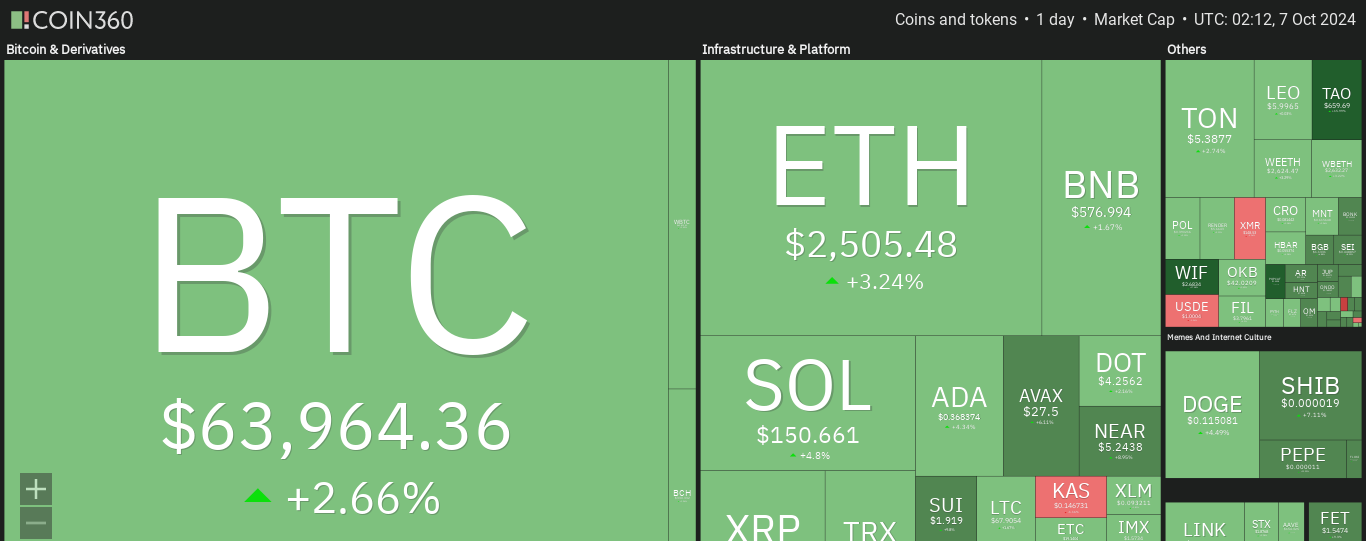The height and width of the screenshot is (541, 1366).
Task: Select the SOL tile
Action: [808, 403]
